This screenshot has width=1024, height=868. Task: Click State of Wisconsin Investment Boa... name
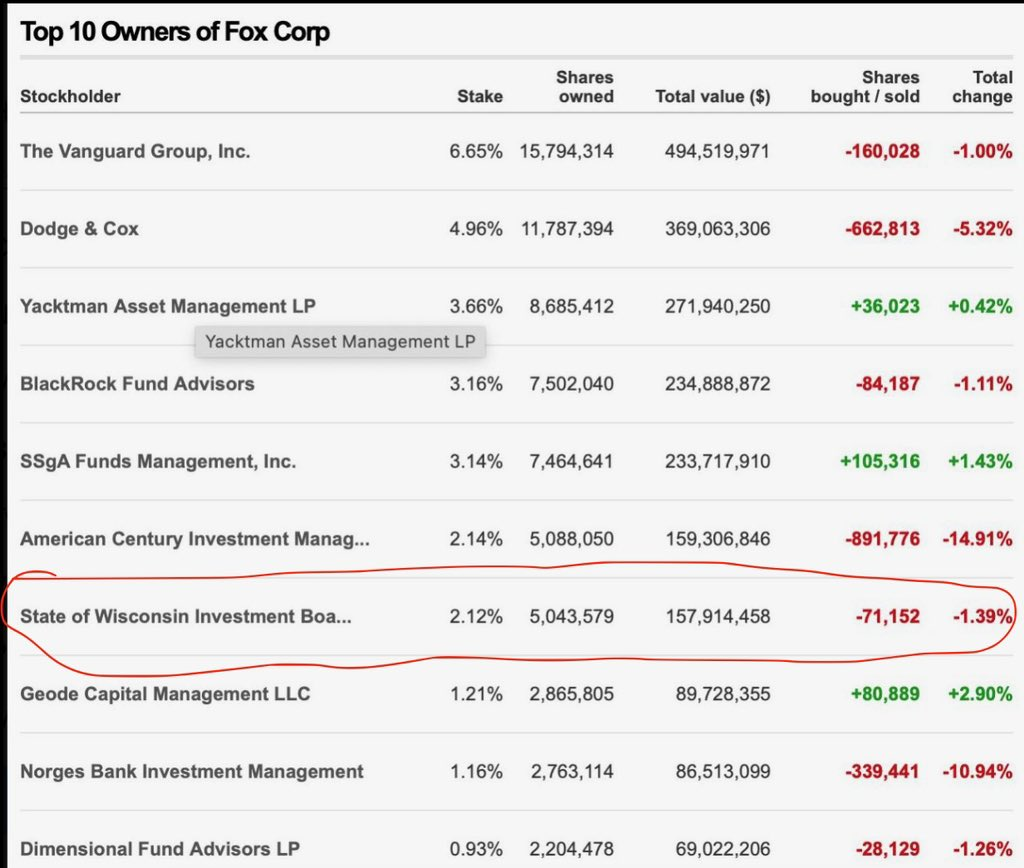(185, 616)
